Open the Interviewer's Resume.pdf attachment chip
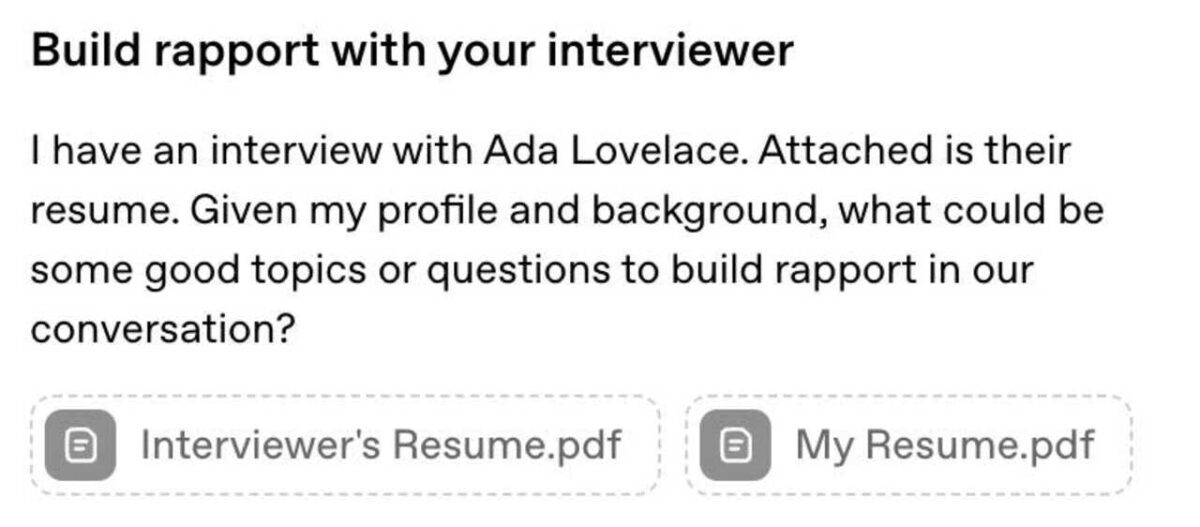Image resolution: width=1200 pixels, height=527 pixels. 345,445
